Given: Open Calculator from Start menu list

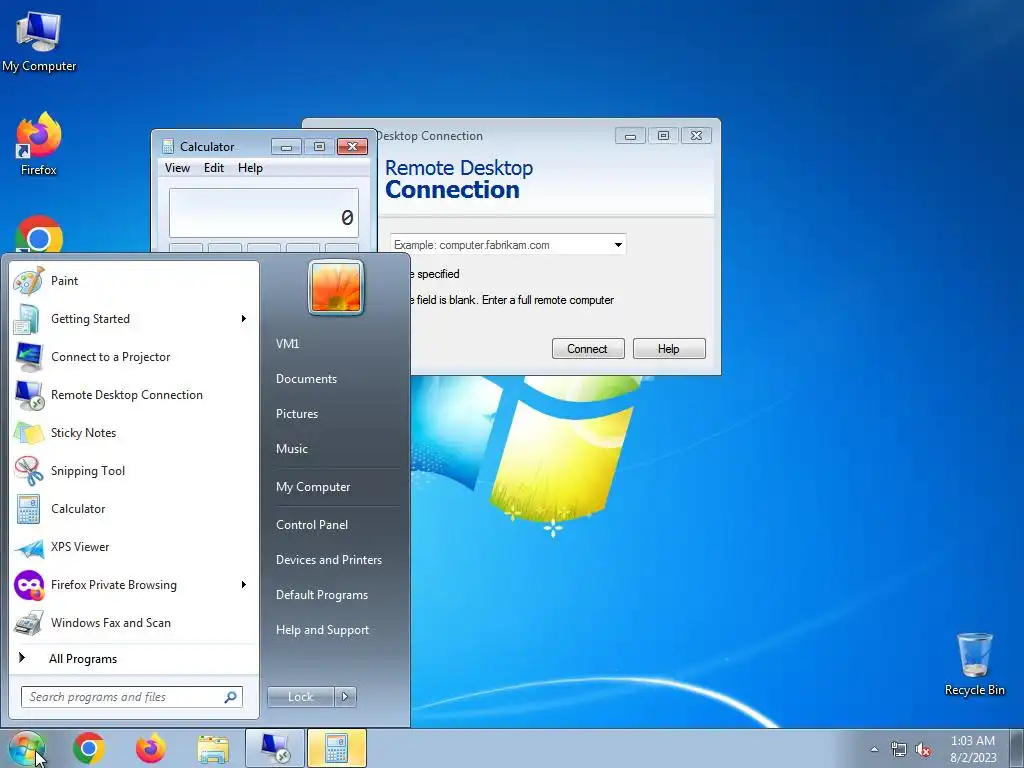Looking at the screenshot, I should (134, 509).
